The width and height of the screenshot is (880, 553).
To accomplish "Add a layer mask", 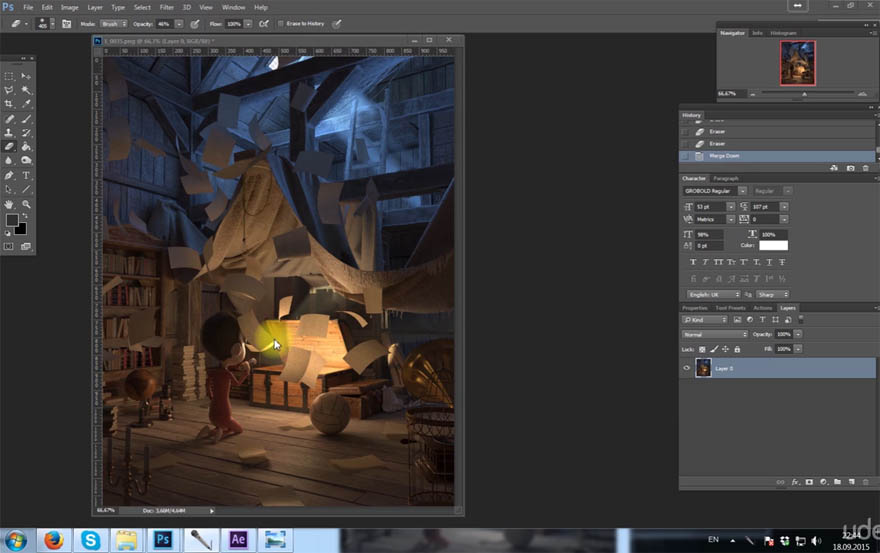I will pyautogui.click(x=809, y=482).
